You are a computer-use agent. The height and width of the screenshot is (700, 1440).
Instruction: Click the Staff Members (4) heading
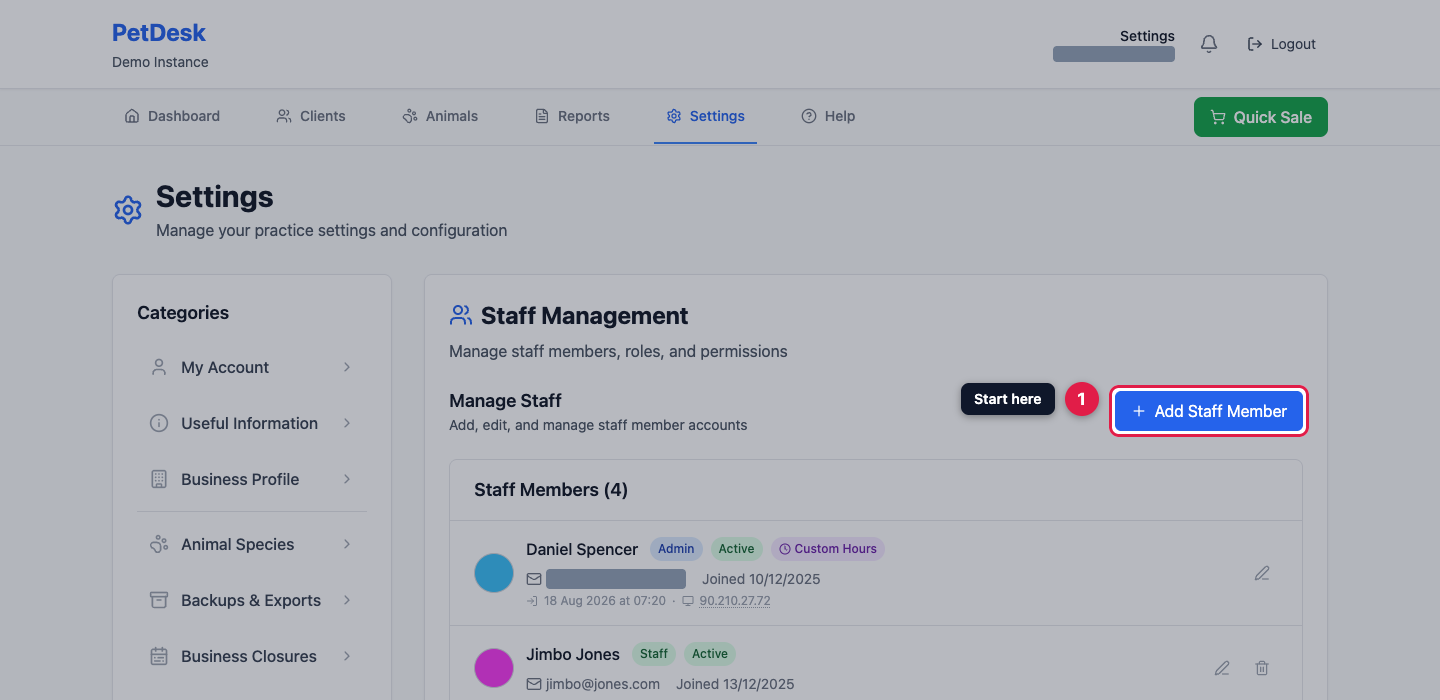pos(551,490)
